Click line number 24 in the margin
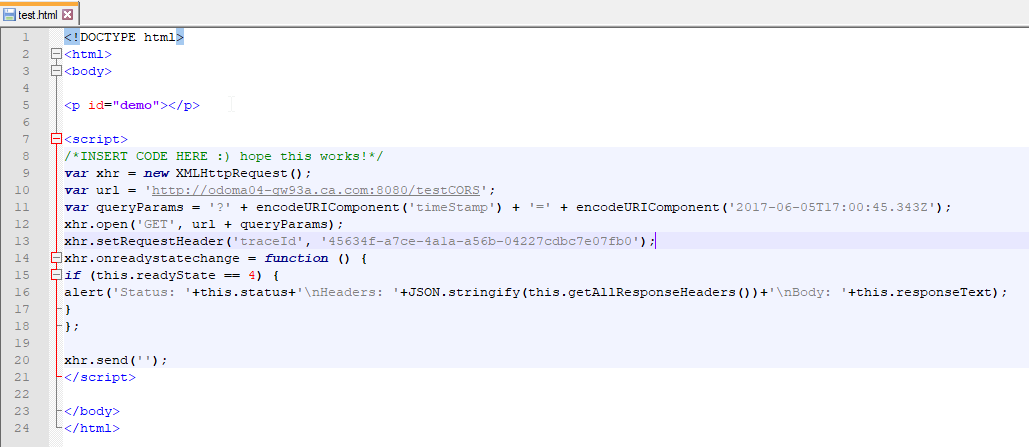 tap(22, 429)
